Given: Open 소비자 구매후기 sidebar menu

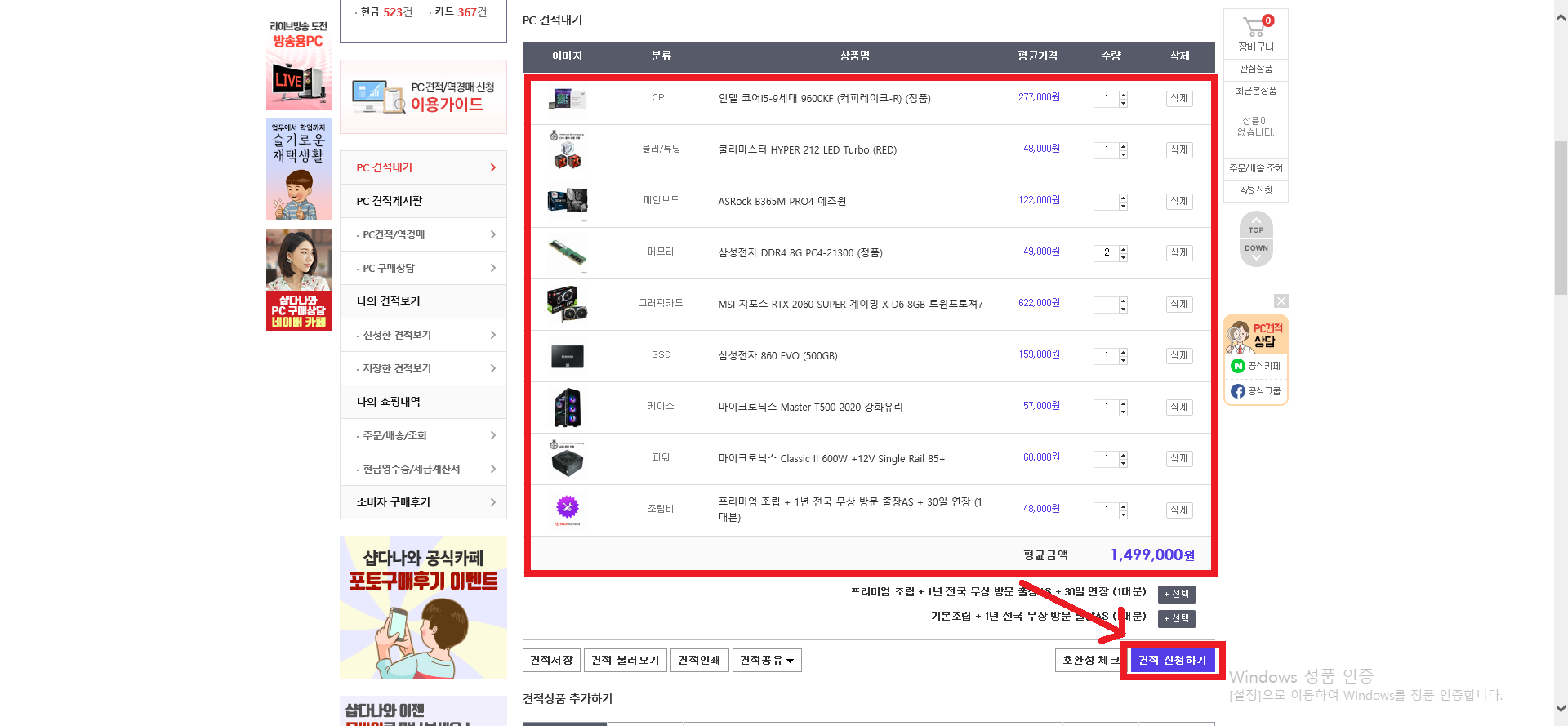Looking at the screenshot, I should (x=423, y=502).
